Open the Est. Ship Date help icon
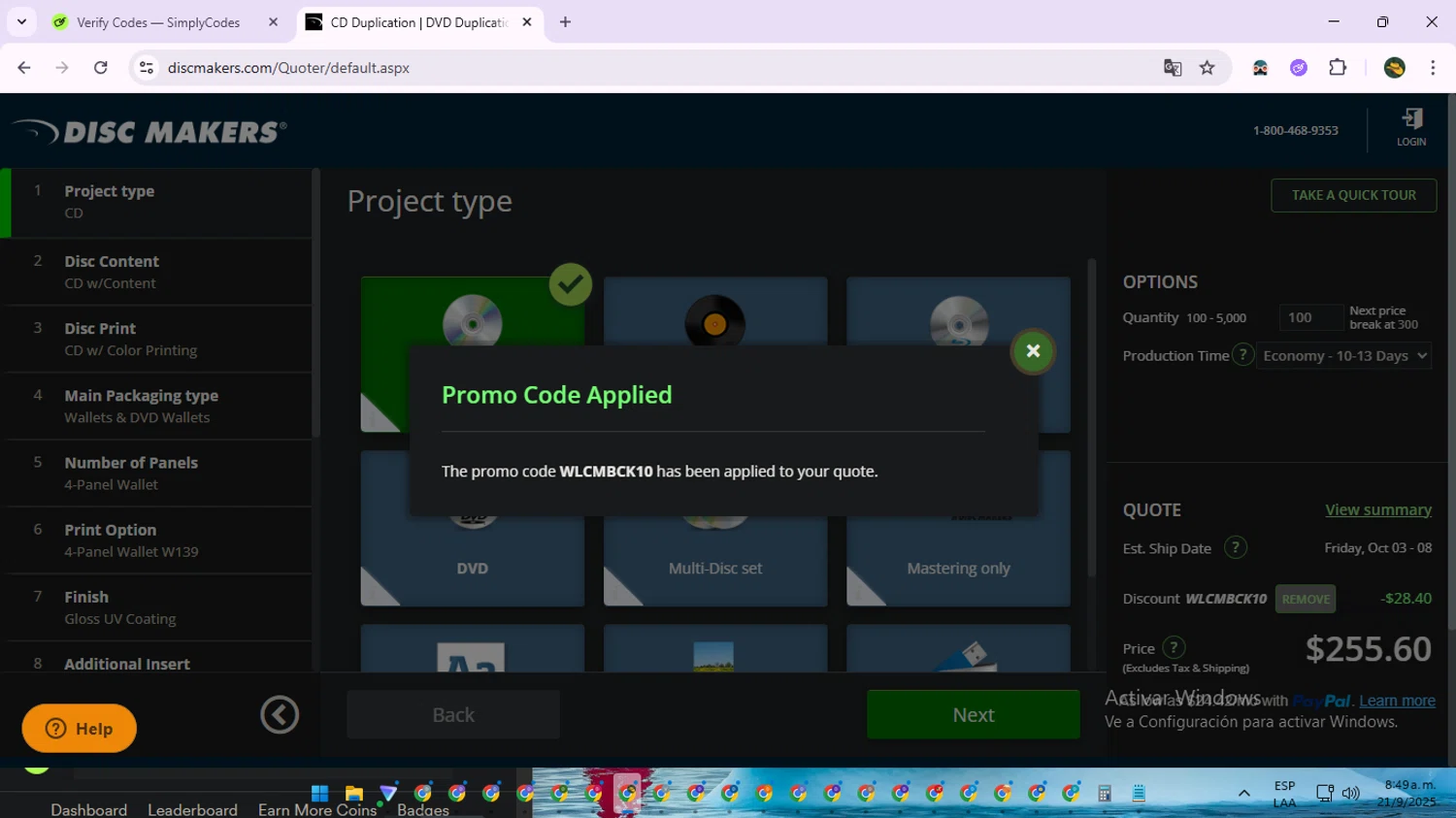 click(x=1235, y=547)
